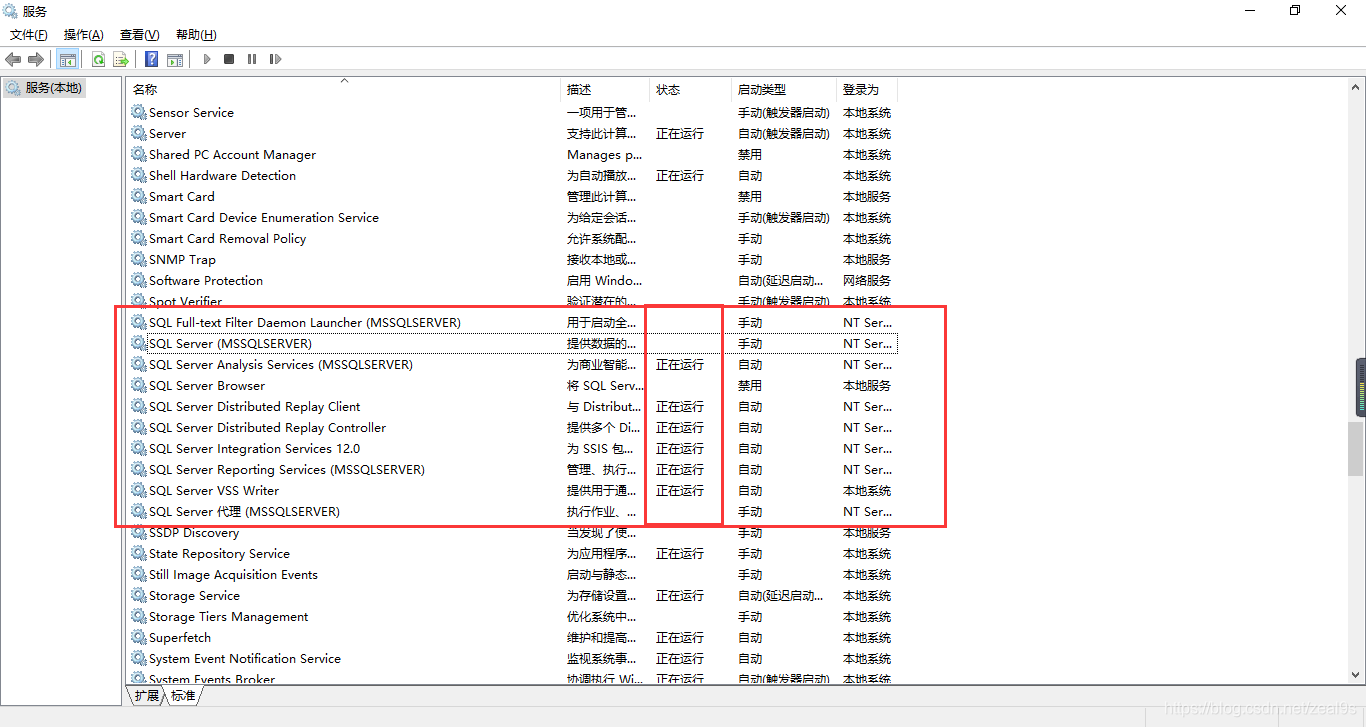Click 禁用 startup type of SQL Server Browser
1366x727 pixels.
(x=750, y=386)
